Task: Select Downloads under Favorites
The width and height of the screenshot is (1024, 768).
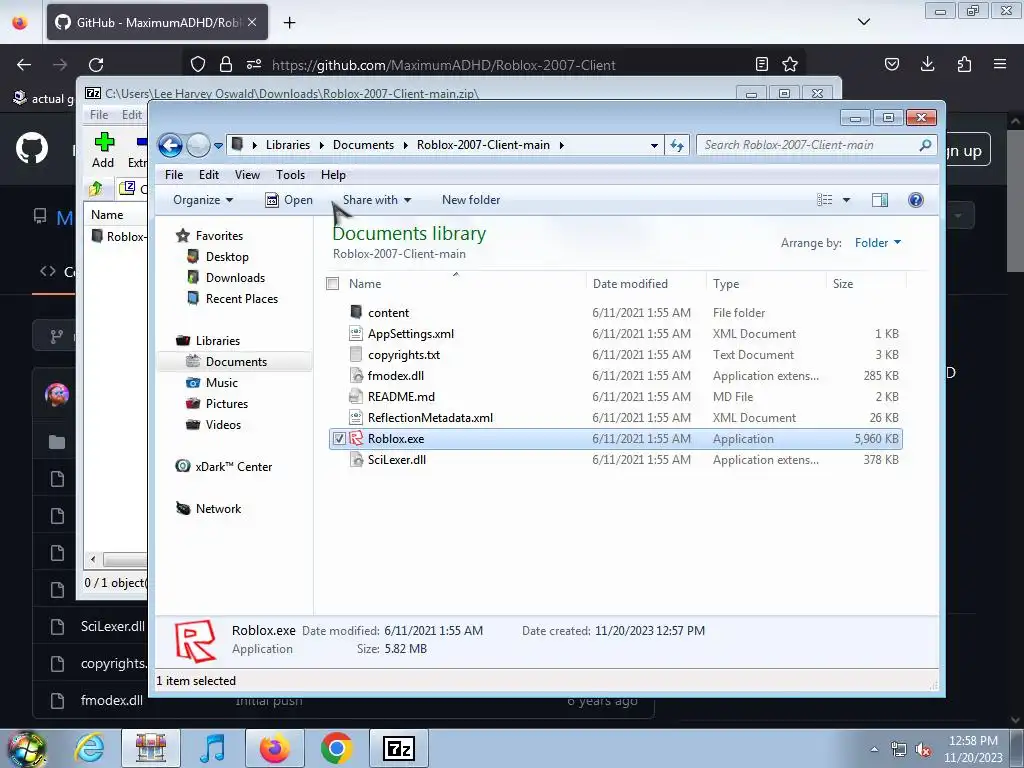Action: tap(235, 278)
